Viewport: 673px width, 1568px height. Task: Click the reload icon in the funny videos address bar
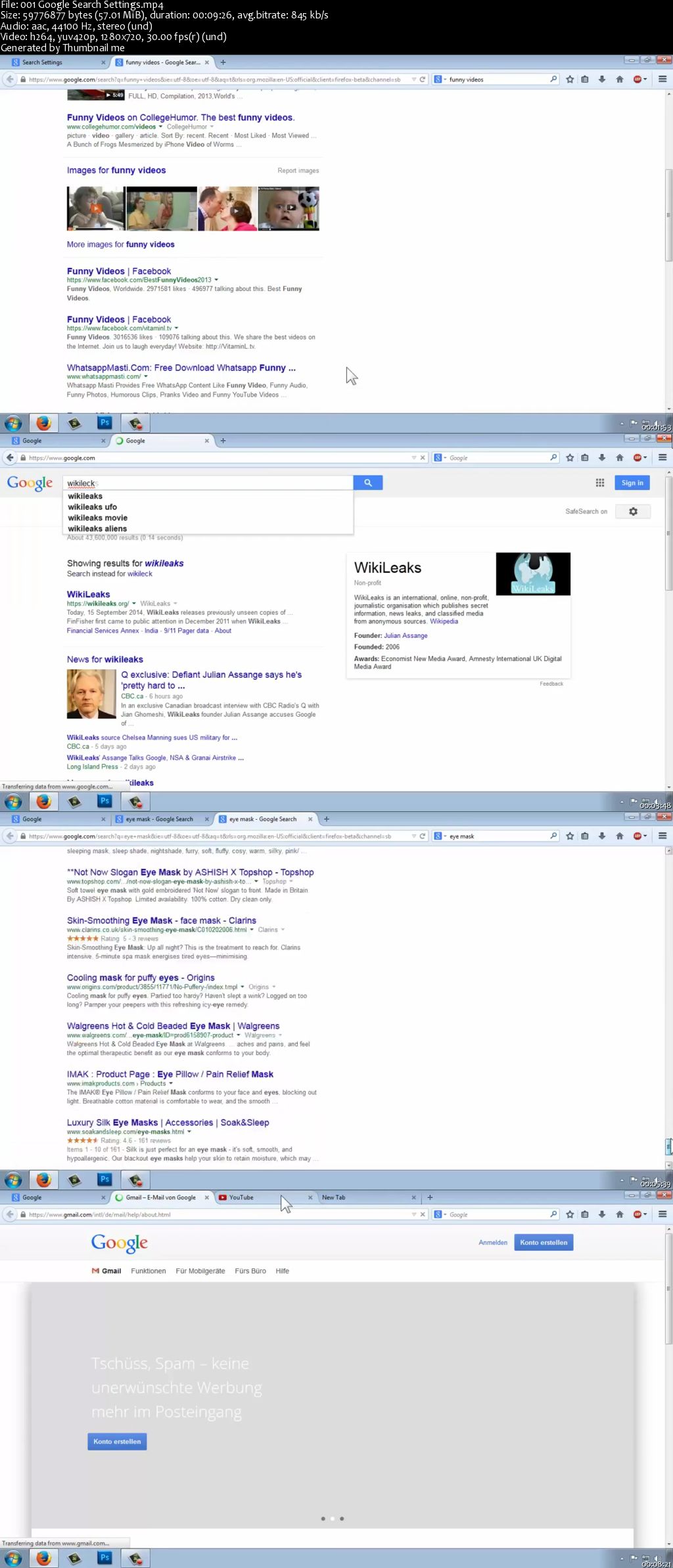pyautogui.click(x=423, y=79)
